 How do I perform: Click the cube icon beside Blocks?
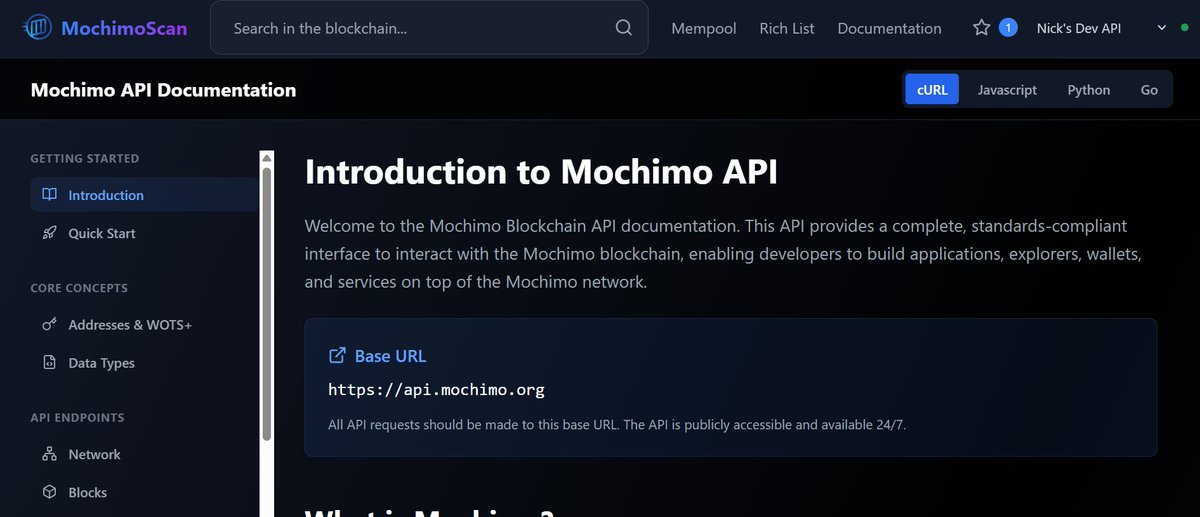[49, 492]
